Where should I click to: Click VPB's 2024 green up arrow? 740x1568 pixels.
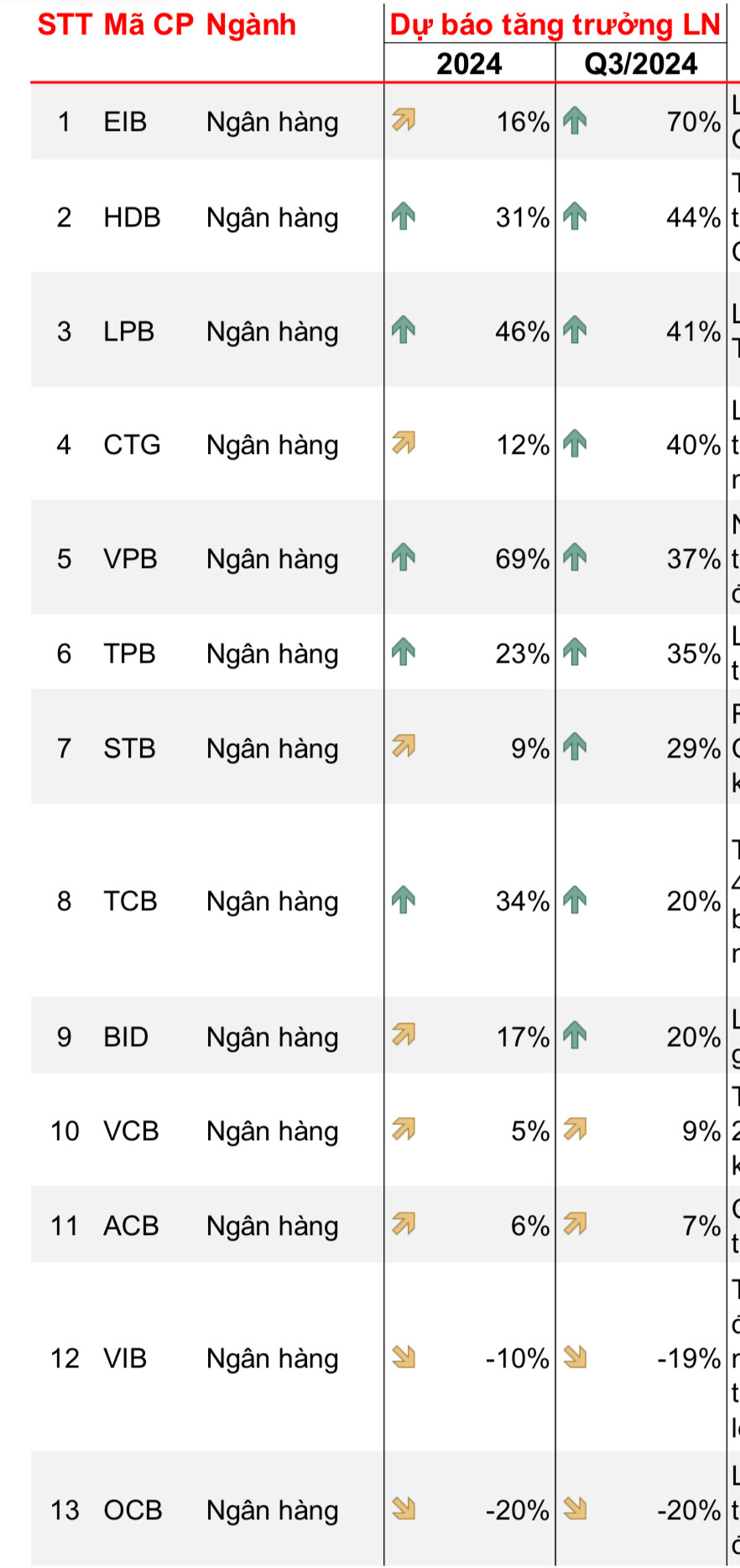point(404,557)
